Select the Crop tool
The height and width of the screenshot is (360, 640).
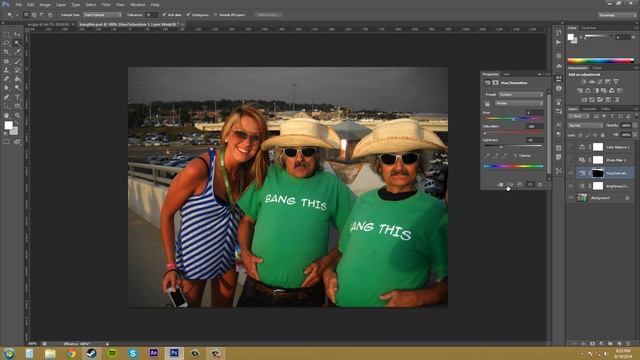click(x=6, y=52)
